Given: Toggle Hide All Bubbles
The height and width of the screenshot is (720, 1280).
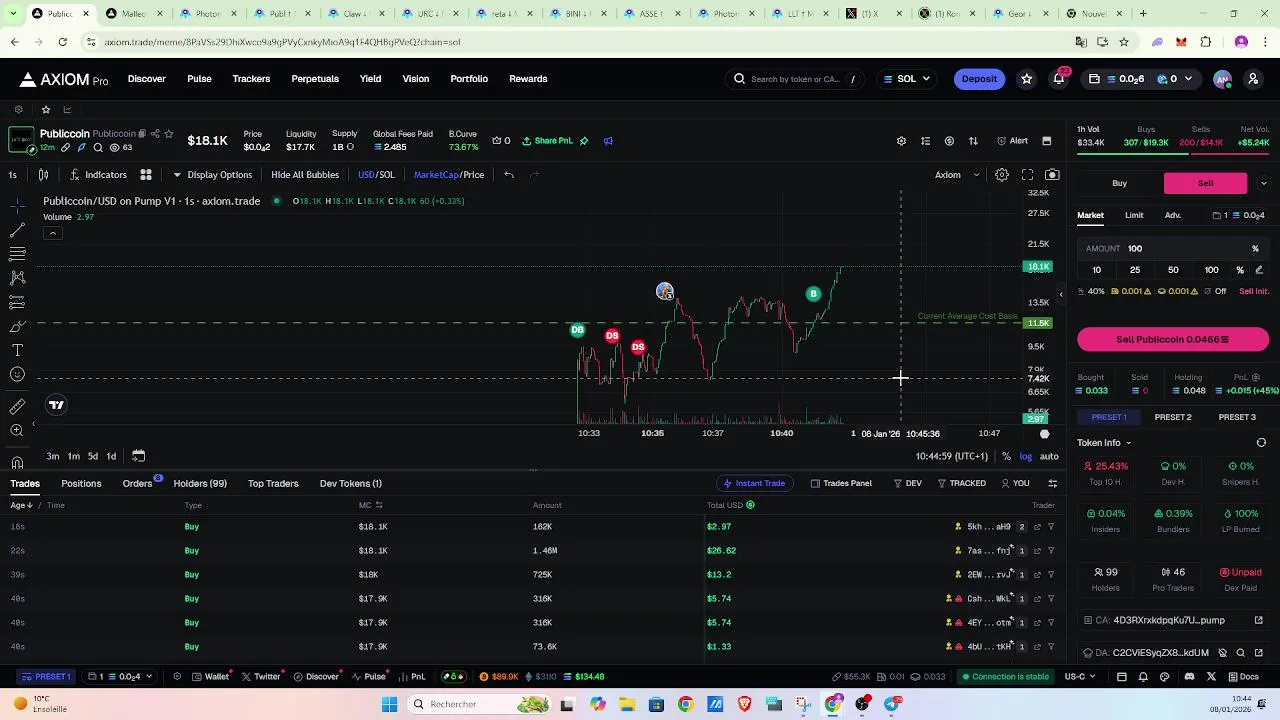Looking at the screenshot, I should [305, 175].
